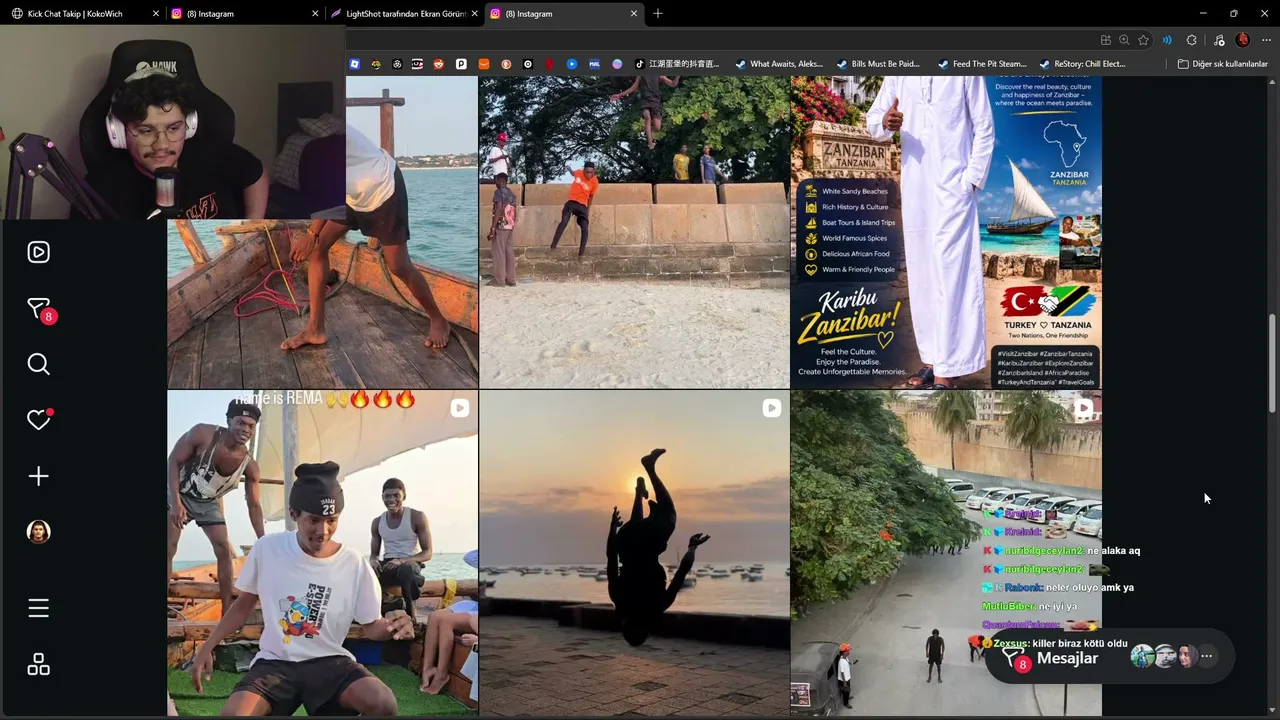
Task: Open the white P bookmark icon
Action: 461,64
